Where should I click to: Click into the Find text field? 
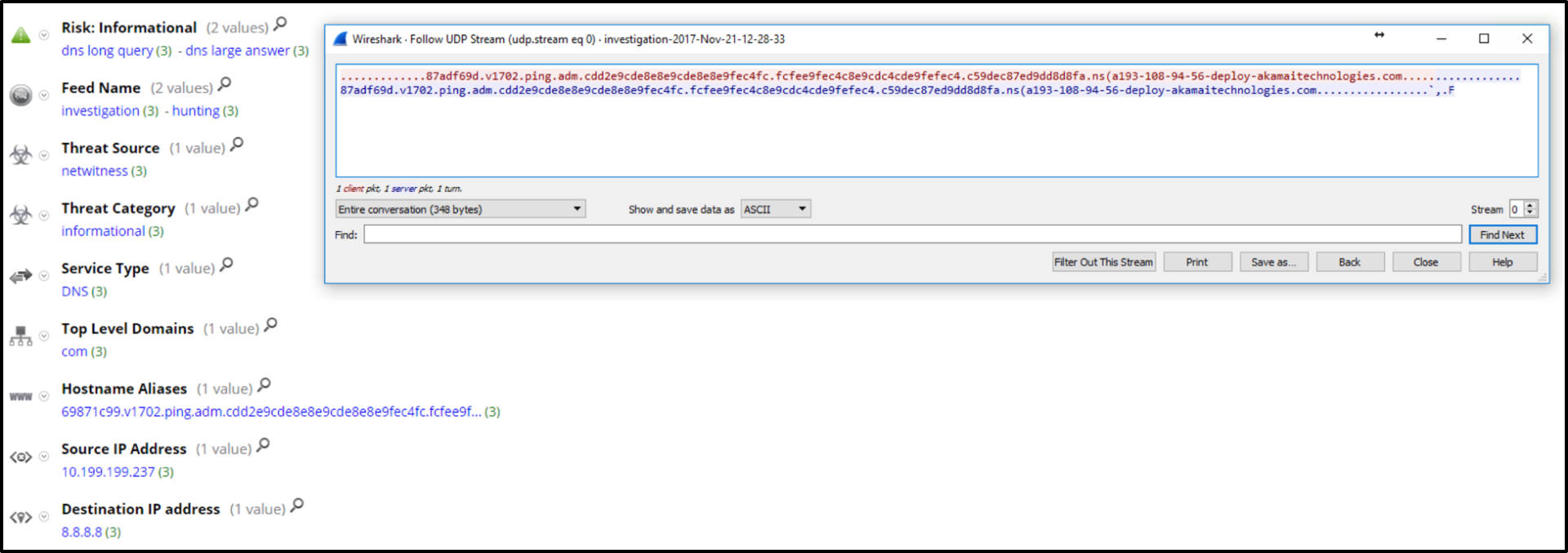(x=912, y=234)
